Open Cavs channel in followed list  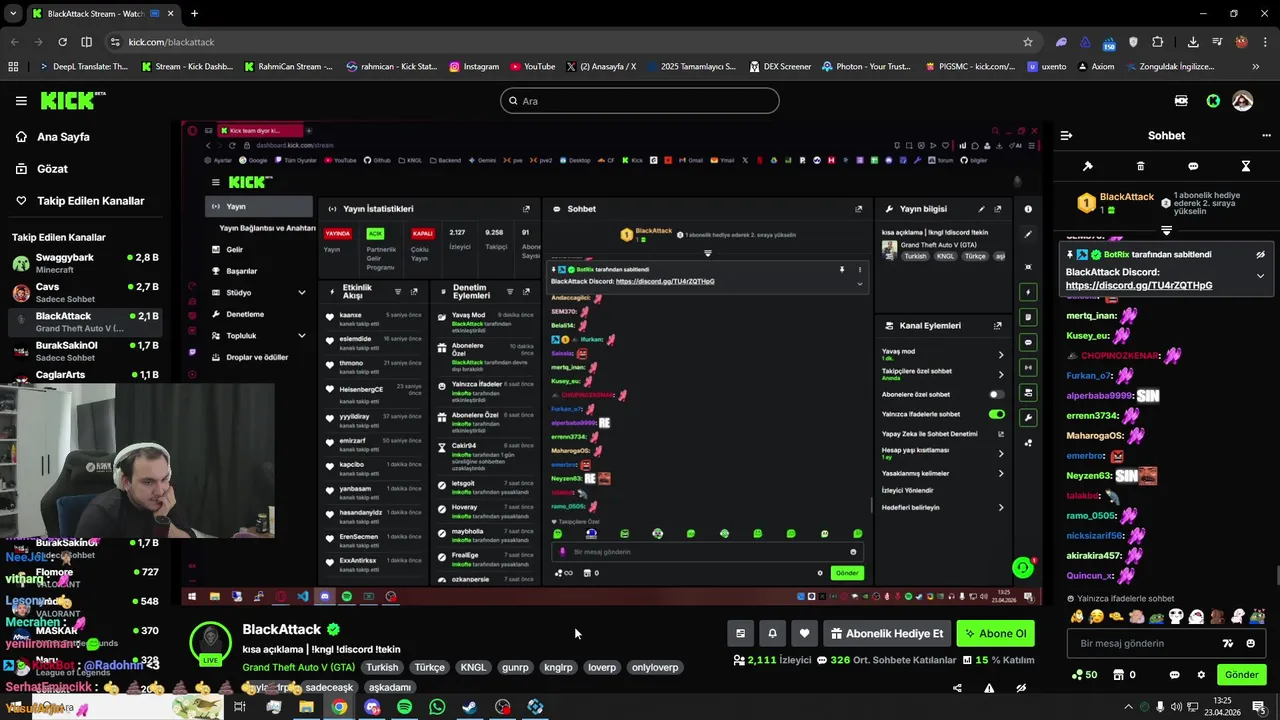[x=85, y=292]
